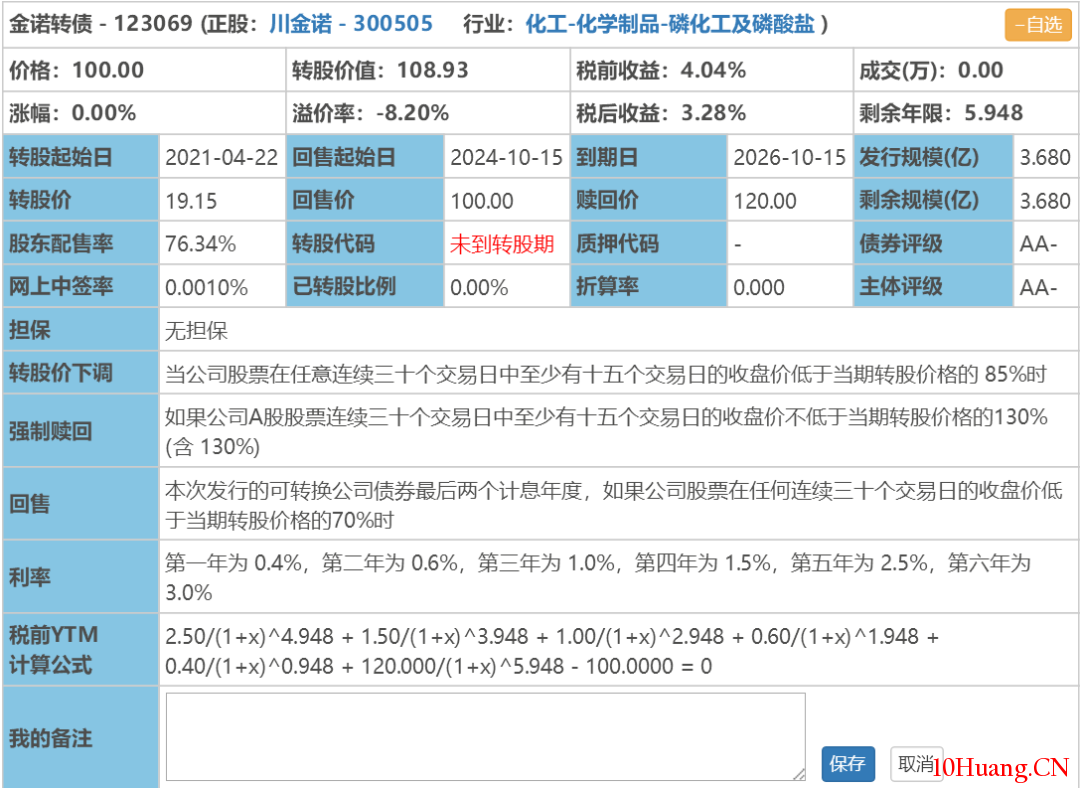1080x788 pixels.
Task: Click the 转股价下调 row label
Action: (81, 373)
